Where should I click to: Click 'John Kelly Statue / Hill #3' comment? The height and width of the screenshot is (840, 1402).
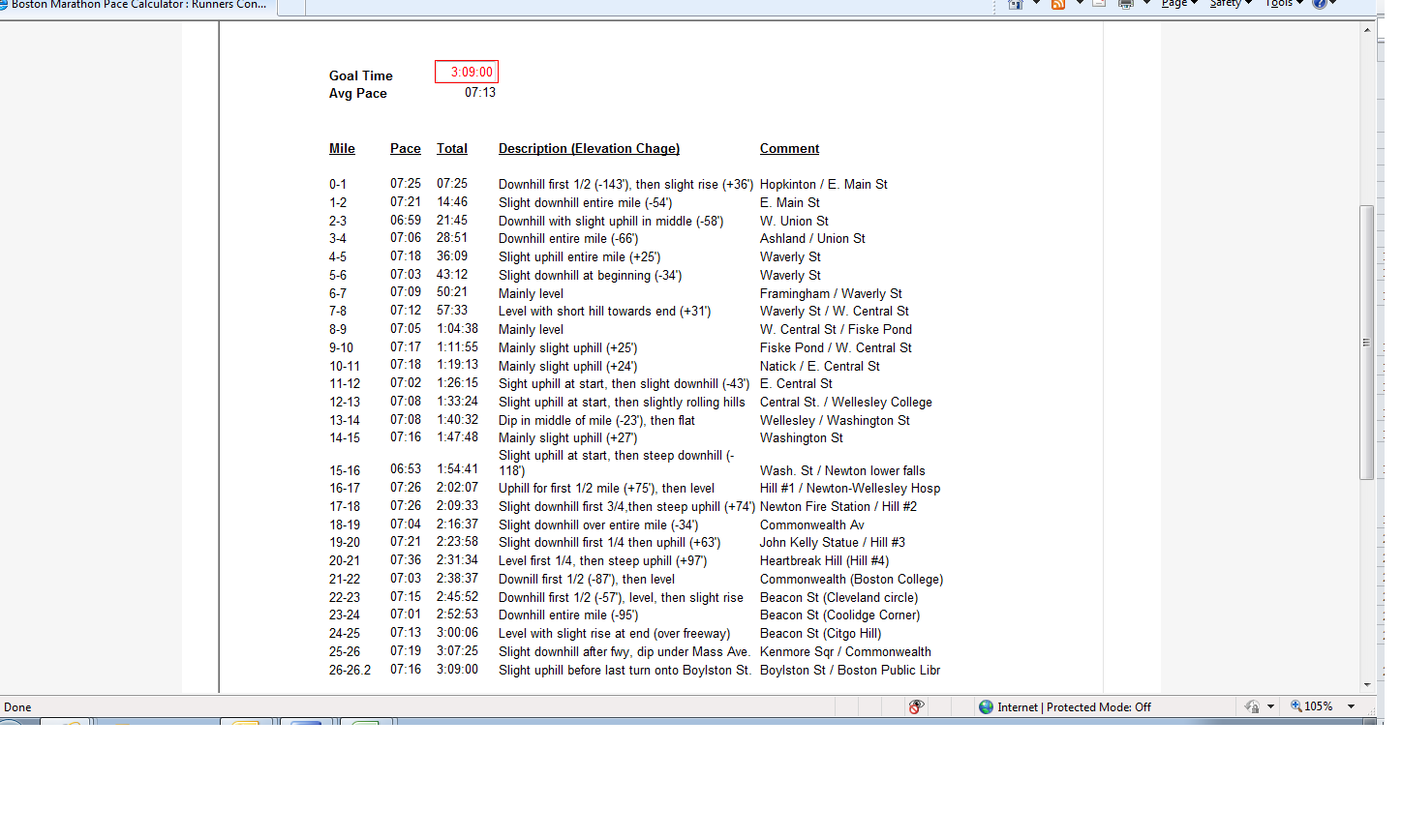833,542
